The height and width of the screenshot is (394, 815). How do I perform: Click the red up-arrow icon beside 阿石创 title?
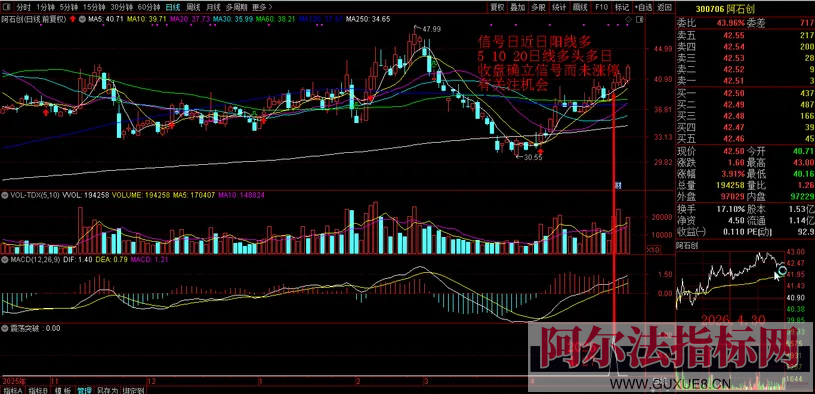coord(73,19)
